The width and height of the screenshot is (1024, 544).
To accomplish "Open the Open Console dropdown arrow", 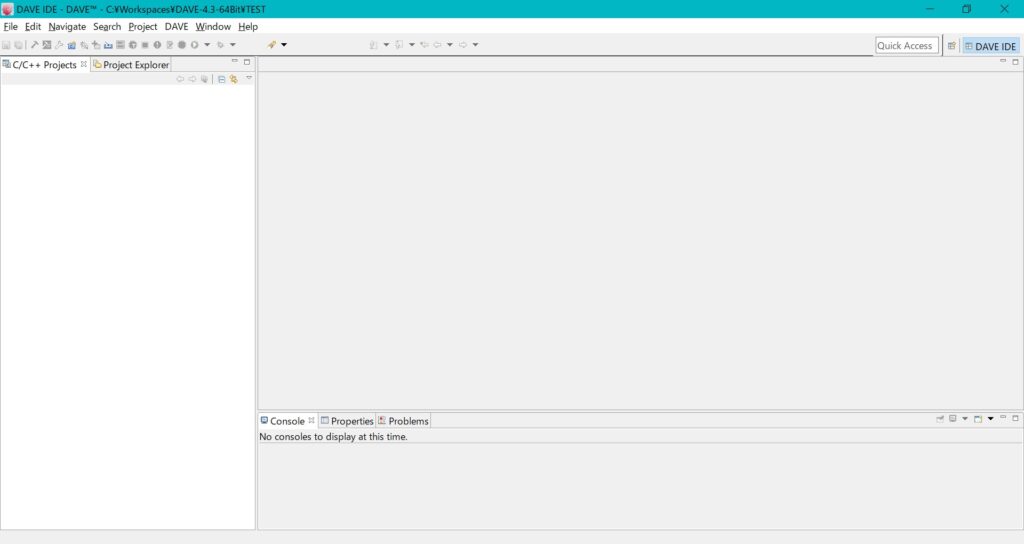I will coord(991,419).
